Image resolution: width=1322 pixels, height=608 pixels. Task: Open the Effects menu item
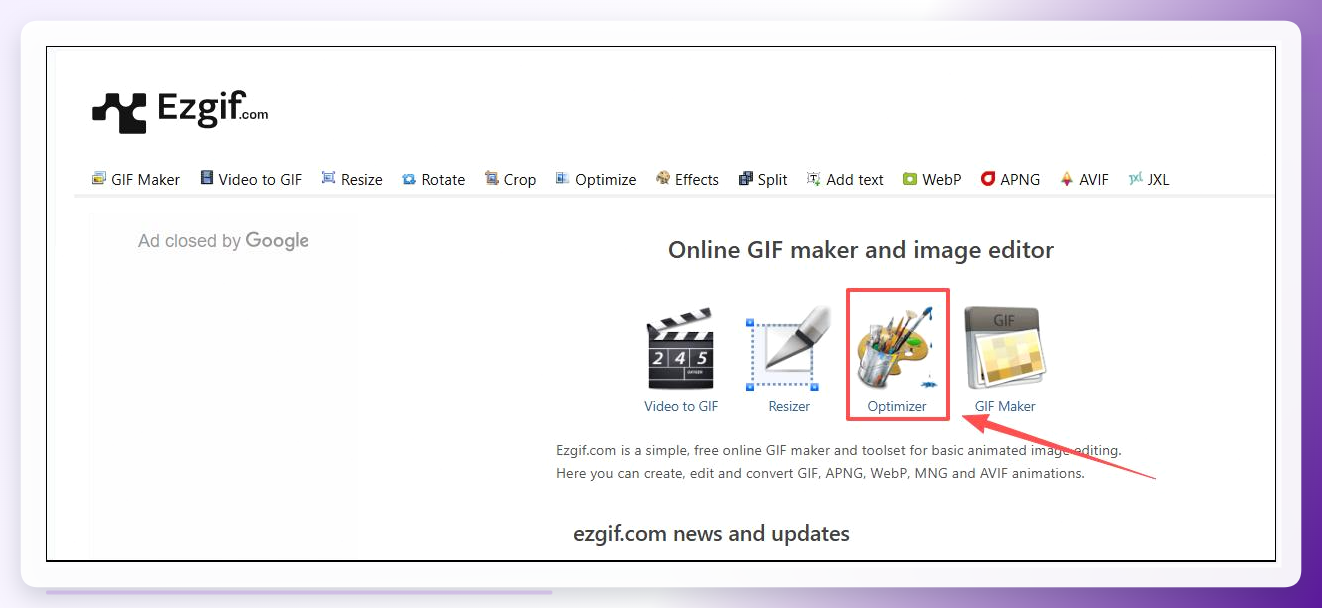pyautogui.click(x=697, y=180)
